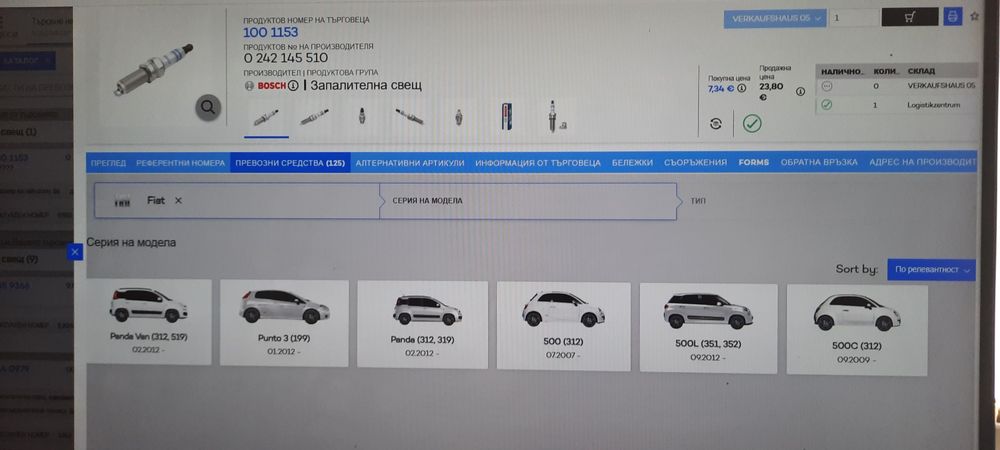Select the Bosch box packaging thumbnail
Screen dimensions: 1000x450
coord(506,117)
